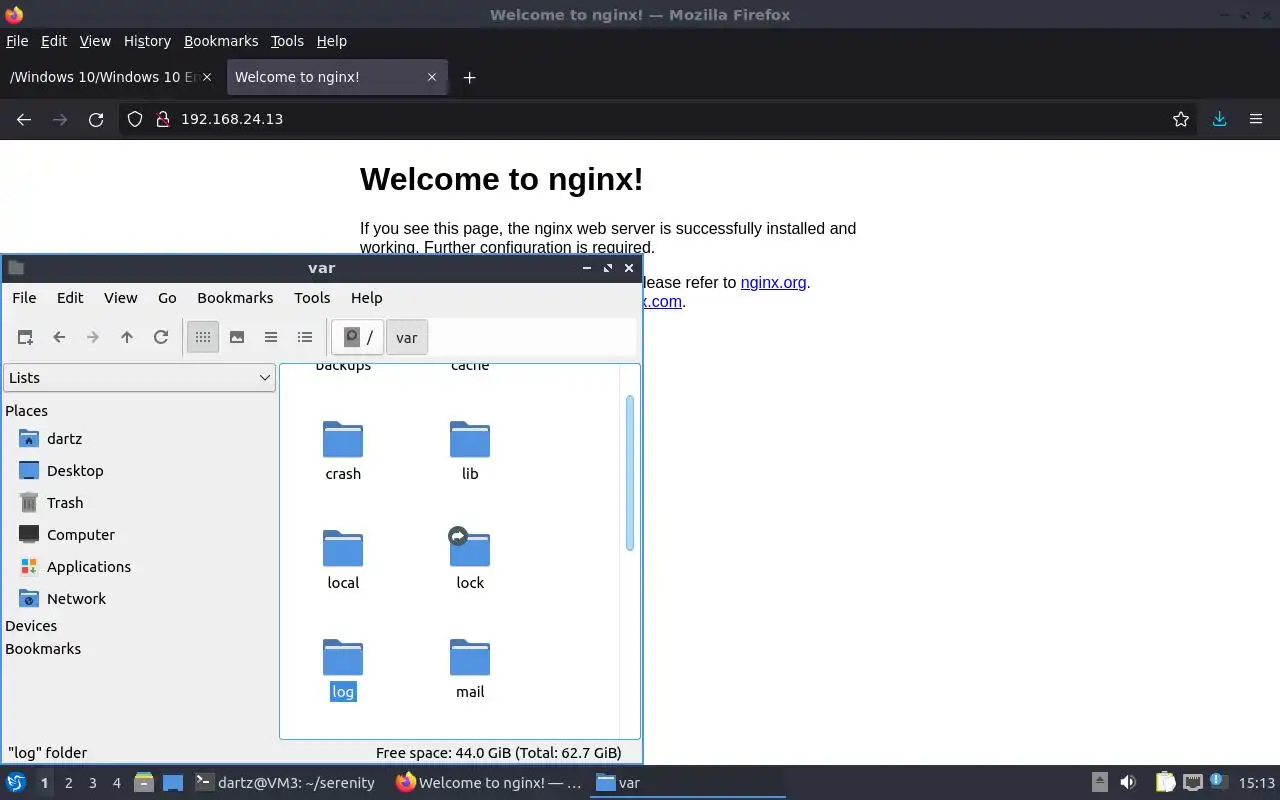Image resolution: width=1280 pixels, height=800 pixels.
Task: Switch file manager to detailed list view
Action: 305,337
